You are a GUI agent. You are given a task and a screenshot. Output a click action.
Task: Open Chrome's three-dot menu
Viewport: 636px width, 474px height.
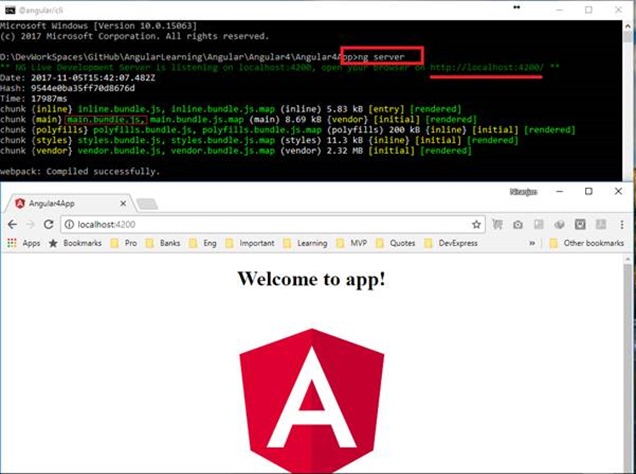621,224
